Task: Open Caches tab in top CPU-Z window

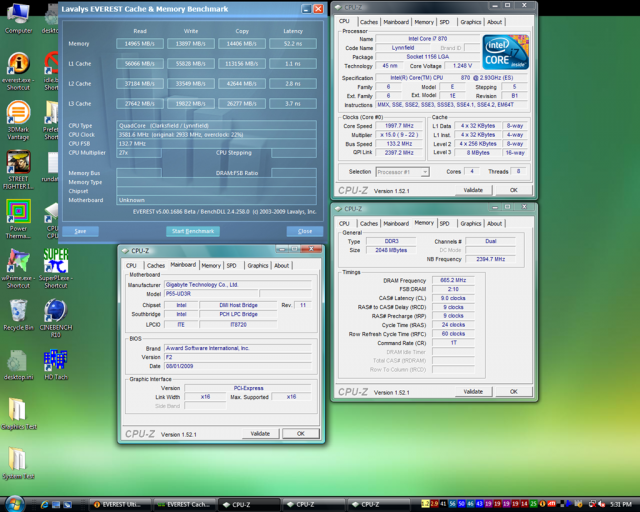Action: [369, 22]
